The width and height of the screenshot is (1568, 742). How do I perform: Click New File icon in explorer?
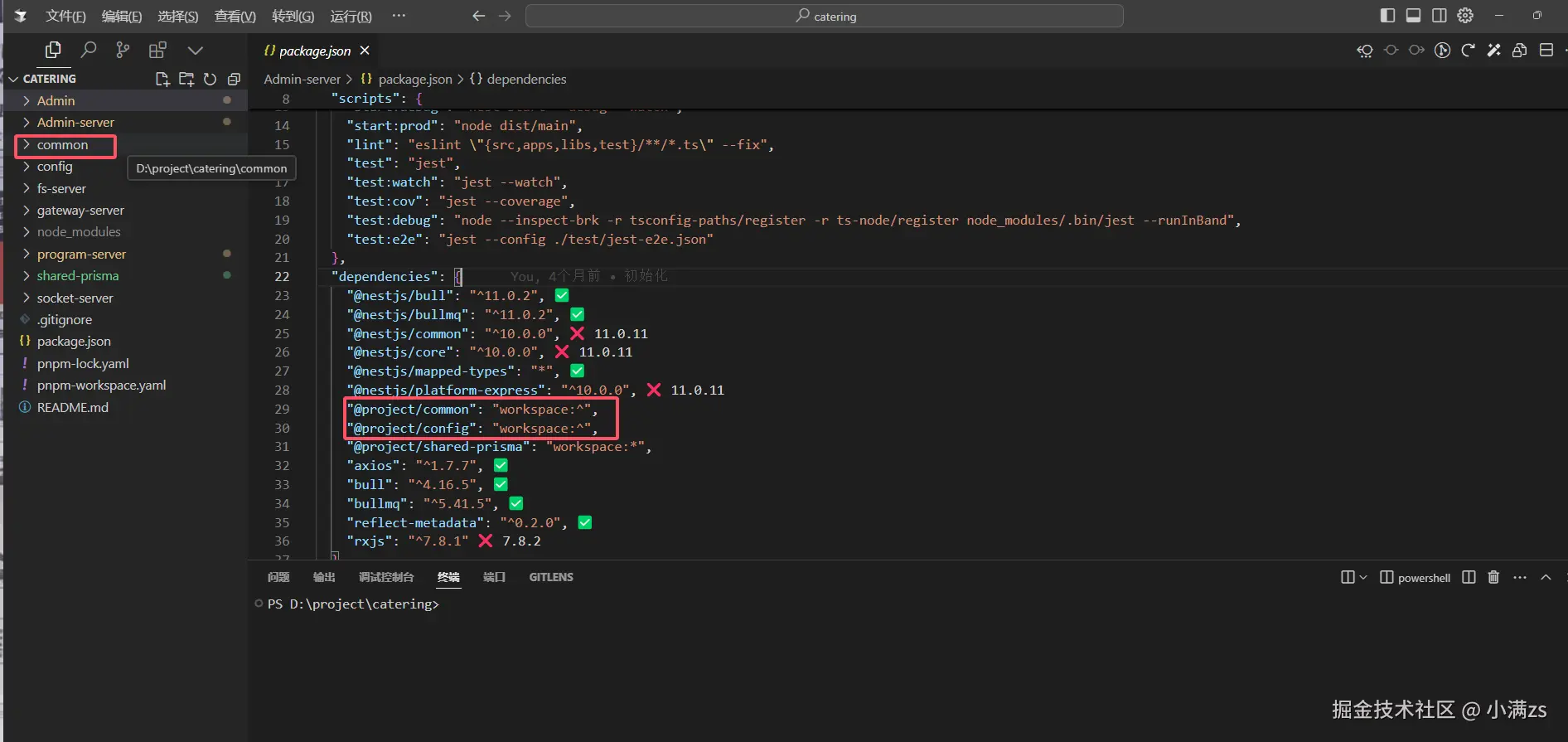tap(162, 79)
